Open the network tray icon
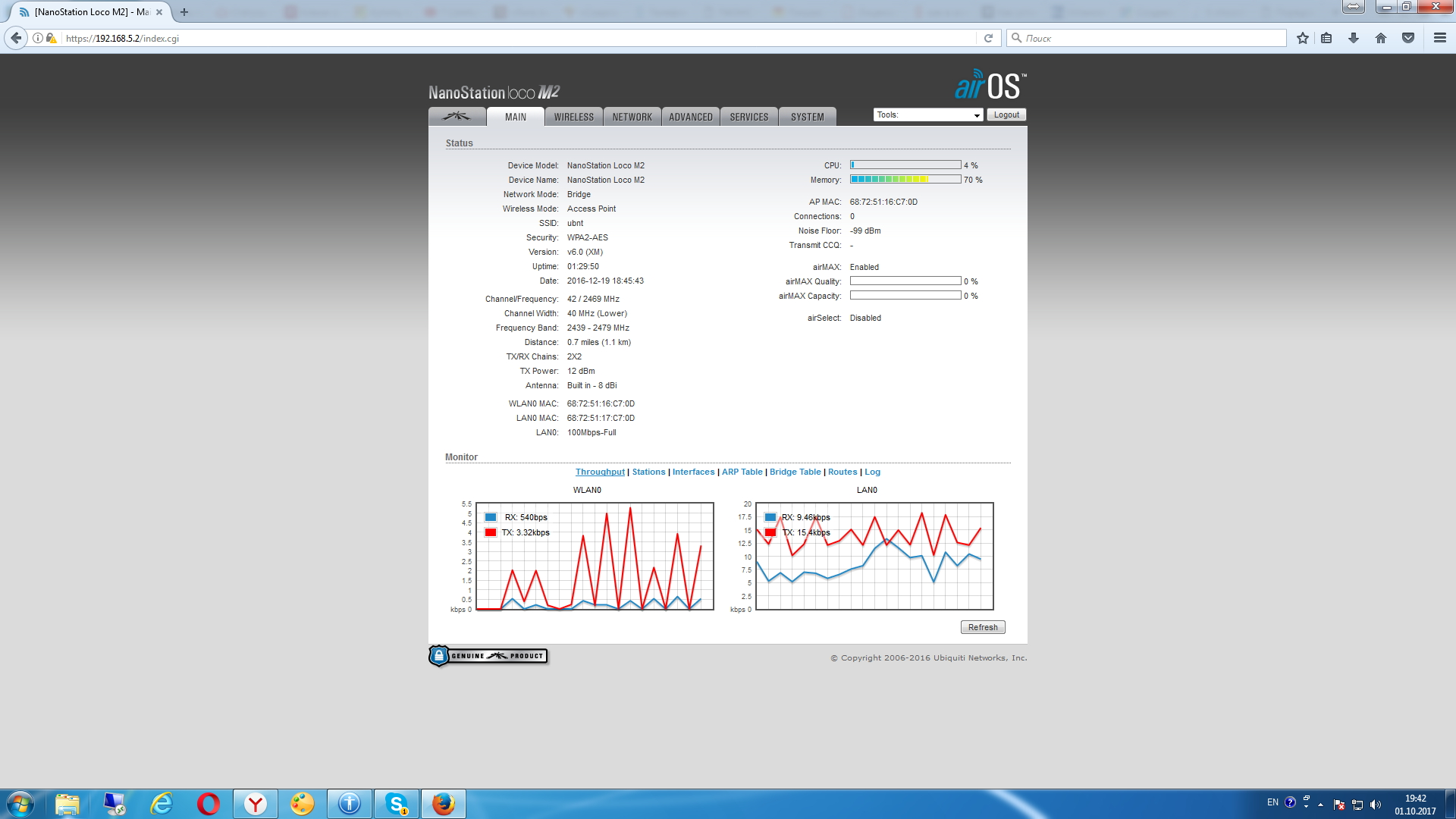This screenshot has width=1456, height=819. pyautogui.click(x=1357, y=805)
